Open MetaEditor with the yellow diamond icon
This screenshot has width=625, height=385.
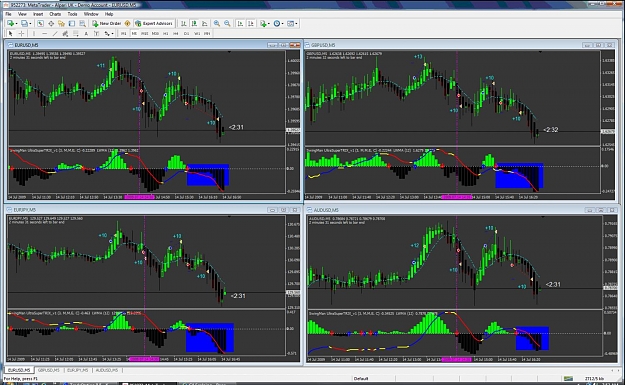pyautogui.click(x=127, y=24)
